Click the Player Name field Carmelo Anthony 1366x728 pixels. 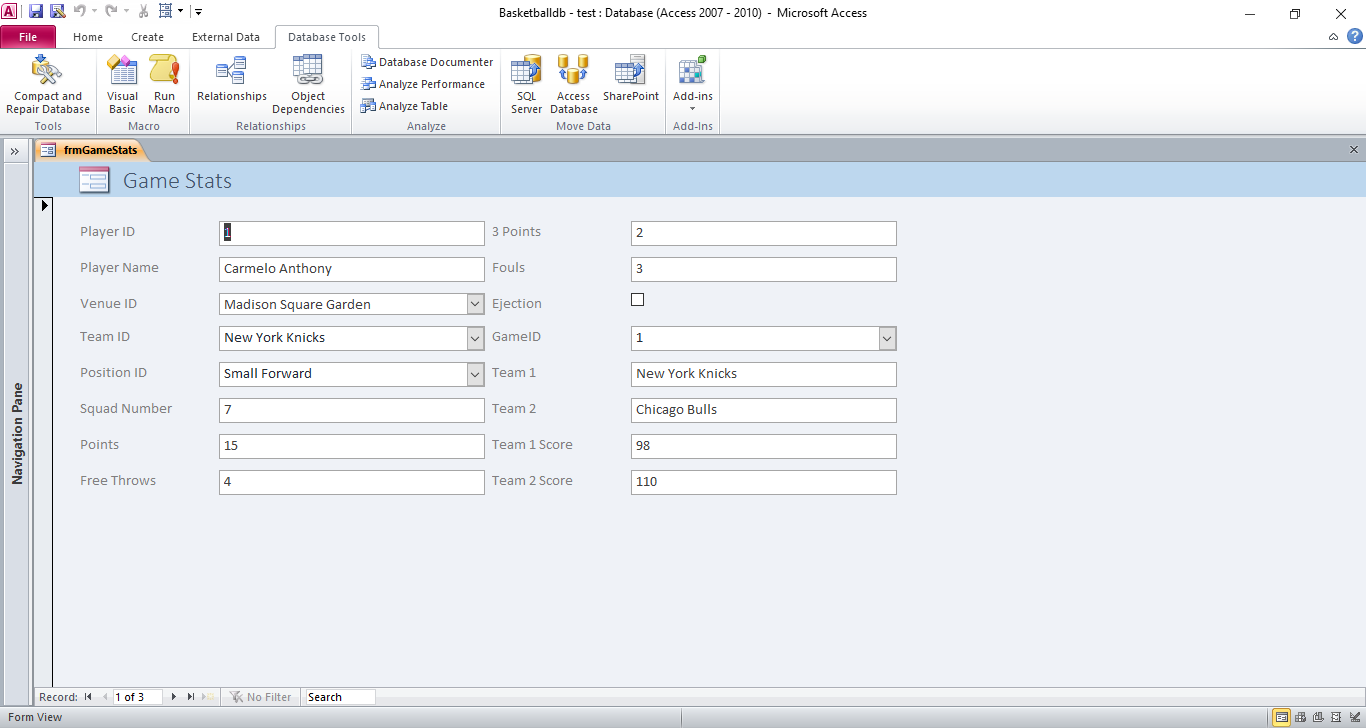point(352,269)
